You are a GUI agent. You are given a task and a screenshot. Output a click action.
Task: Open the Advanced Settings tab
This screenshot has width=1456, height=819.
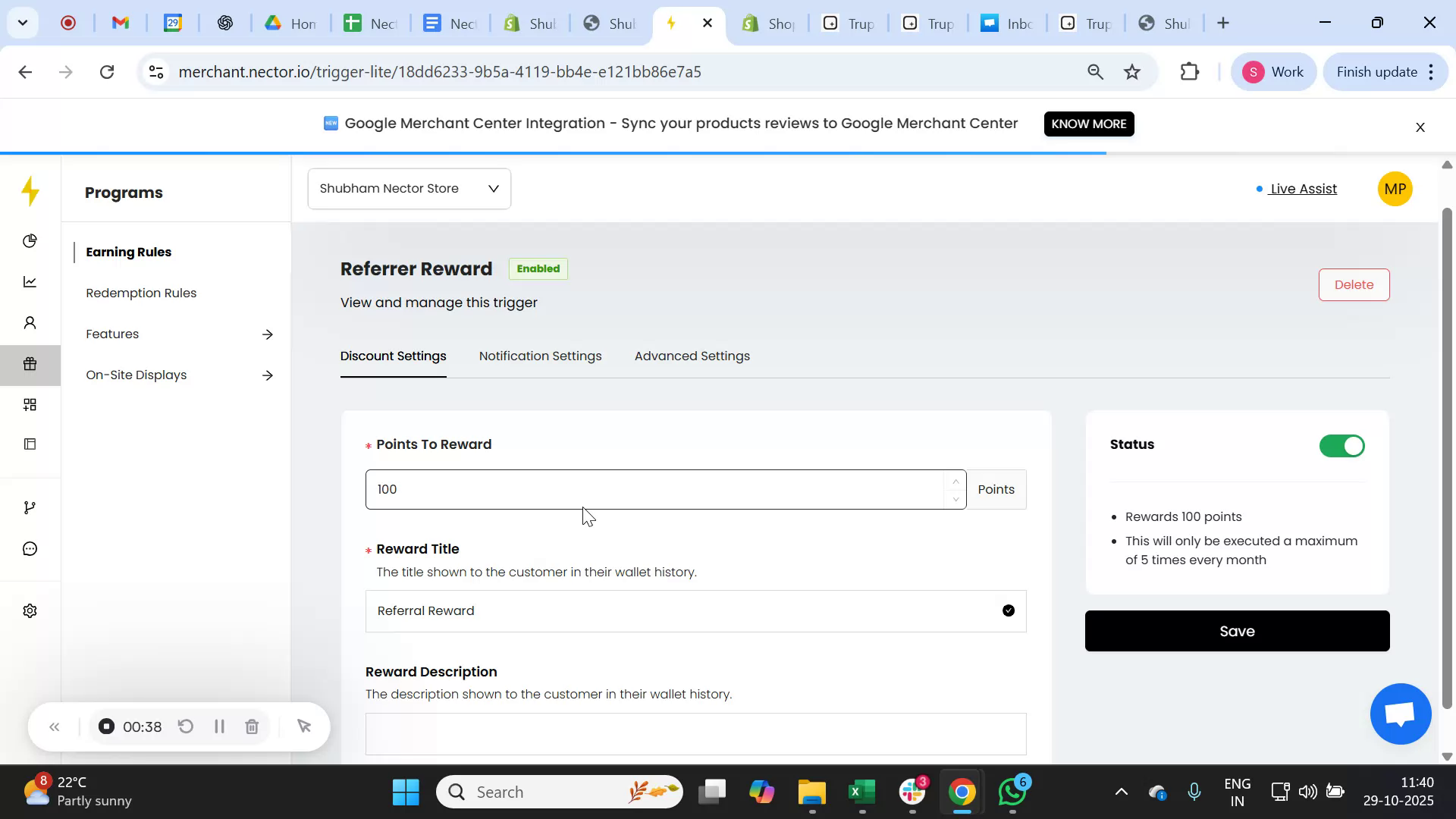coord(692,356)
